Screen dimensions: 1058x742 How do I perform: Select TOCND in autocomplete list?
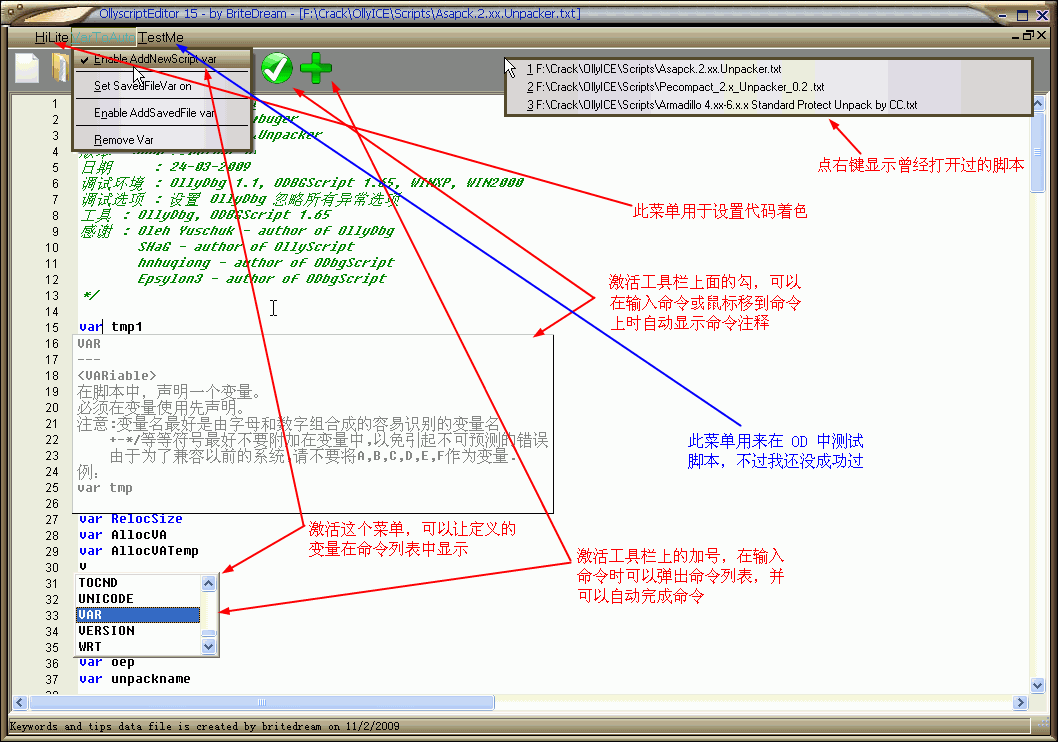pyautogui.click(x=138, y=583)
